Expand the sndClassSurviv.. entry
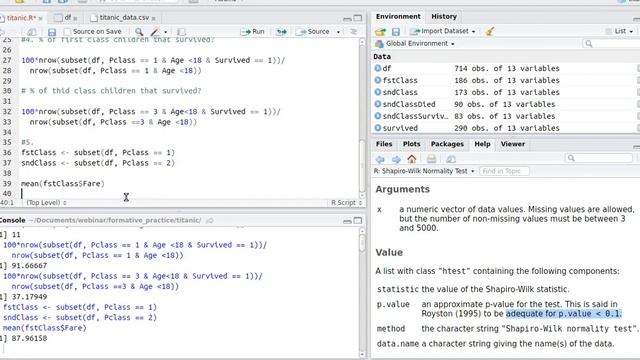Viewport: 640px width, 360px height. tap(378, 116)
